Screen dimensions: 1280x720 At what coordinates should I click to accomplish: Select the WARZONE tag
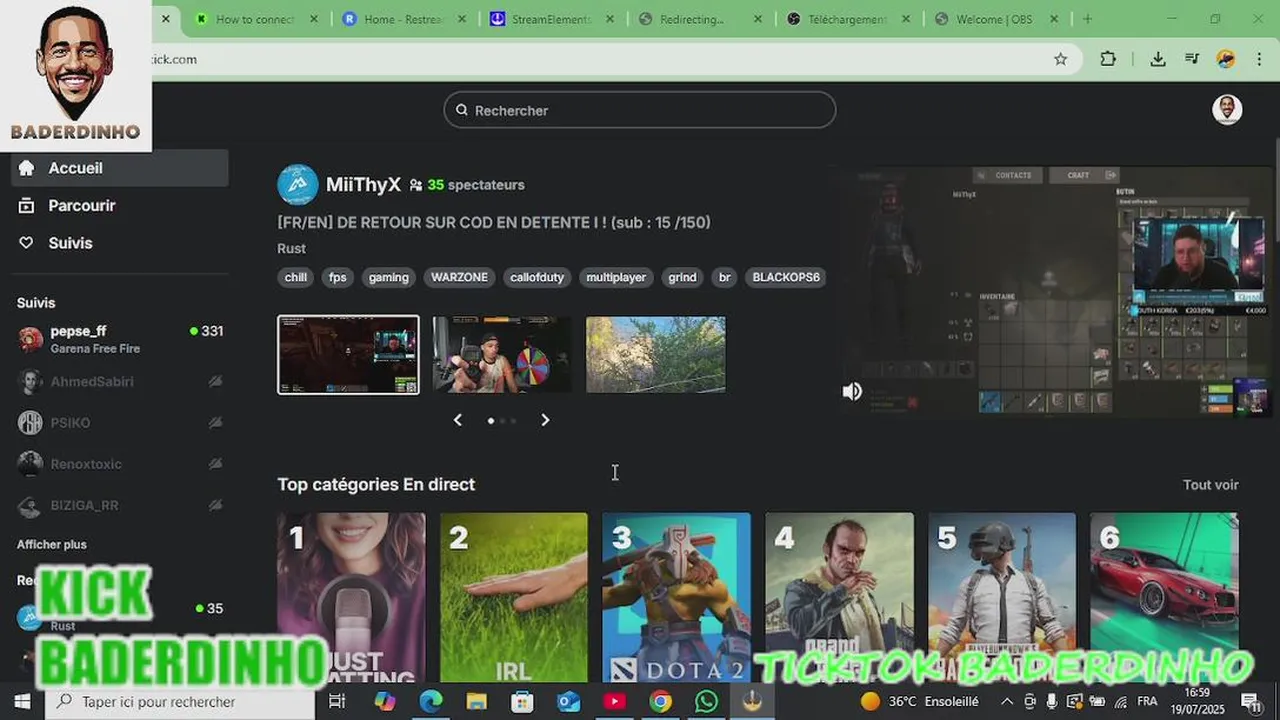(460, 277)
